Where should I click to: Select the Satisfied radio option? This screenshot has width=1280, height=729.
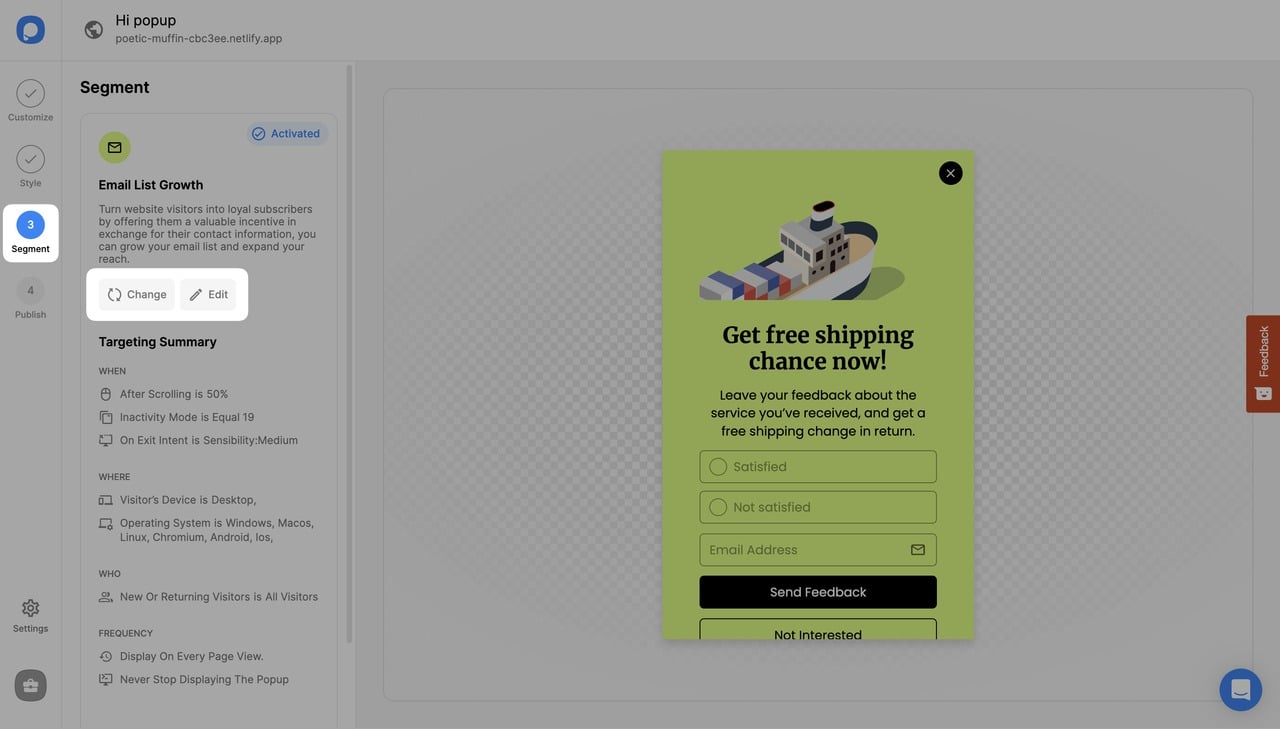[x=718, y=467]
